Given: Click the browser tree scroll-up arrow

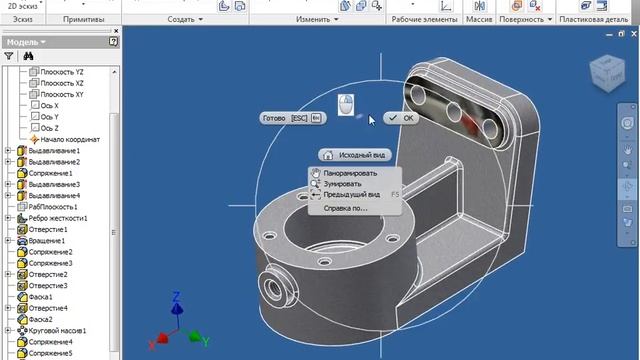Looking at the screenshot, I should 114,72.
